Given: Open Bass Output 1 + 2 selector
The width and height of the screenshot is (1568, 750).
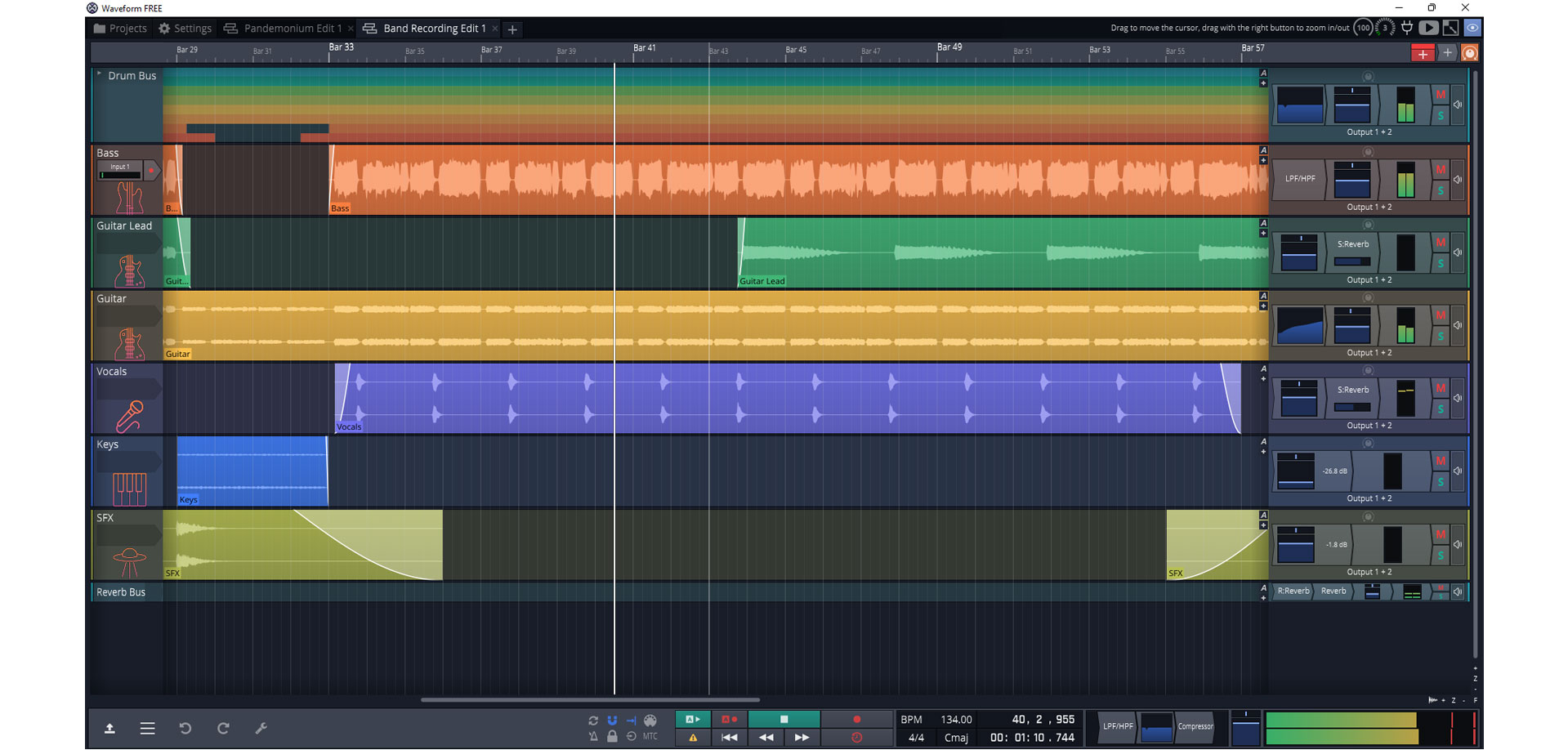Looking at the screenshot, I should (1369, 208).
